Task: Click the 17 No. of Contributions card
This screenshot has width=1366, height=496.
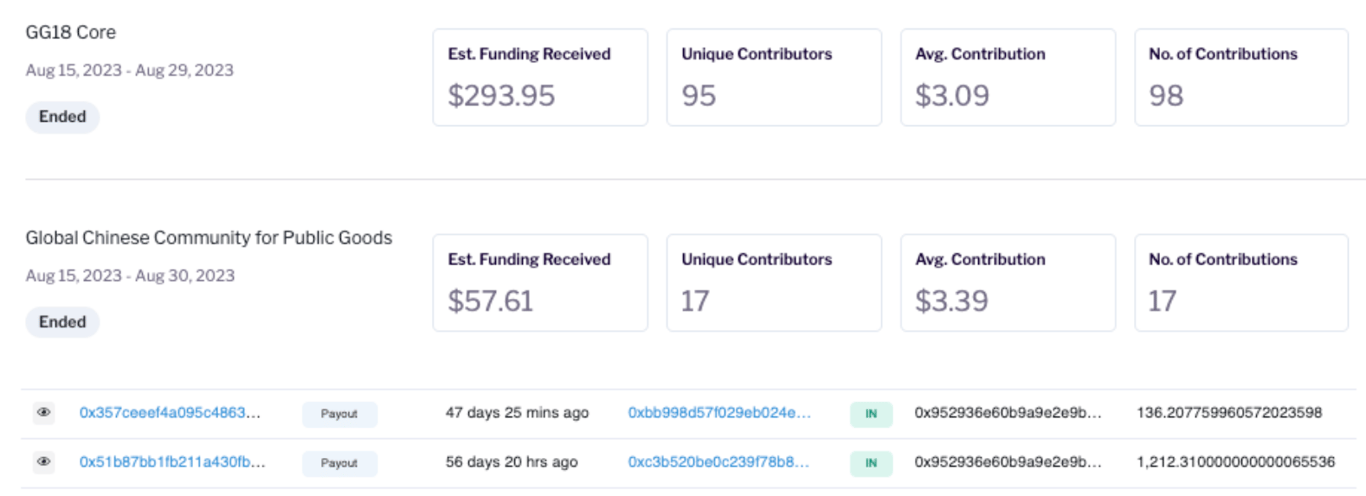Action: tap(1242, 283)
